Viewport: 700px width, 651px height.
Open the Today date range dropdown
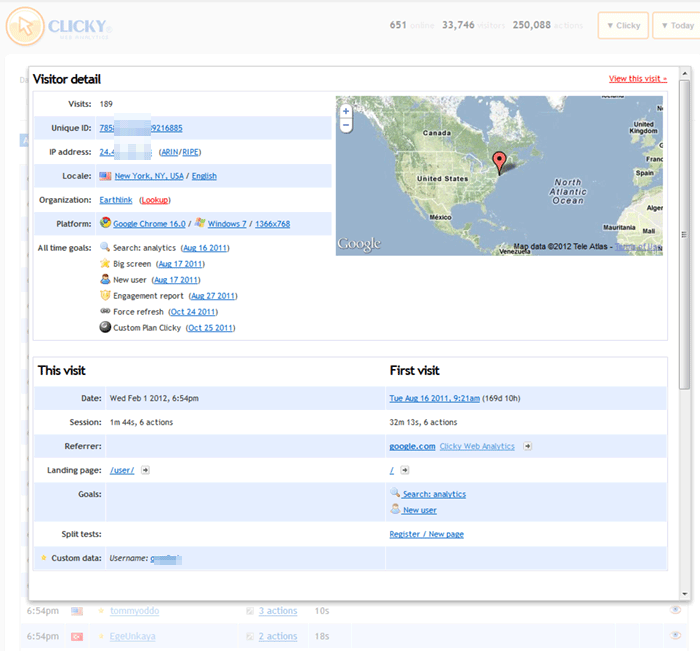coord(676,25)
